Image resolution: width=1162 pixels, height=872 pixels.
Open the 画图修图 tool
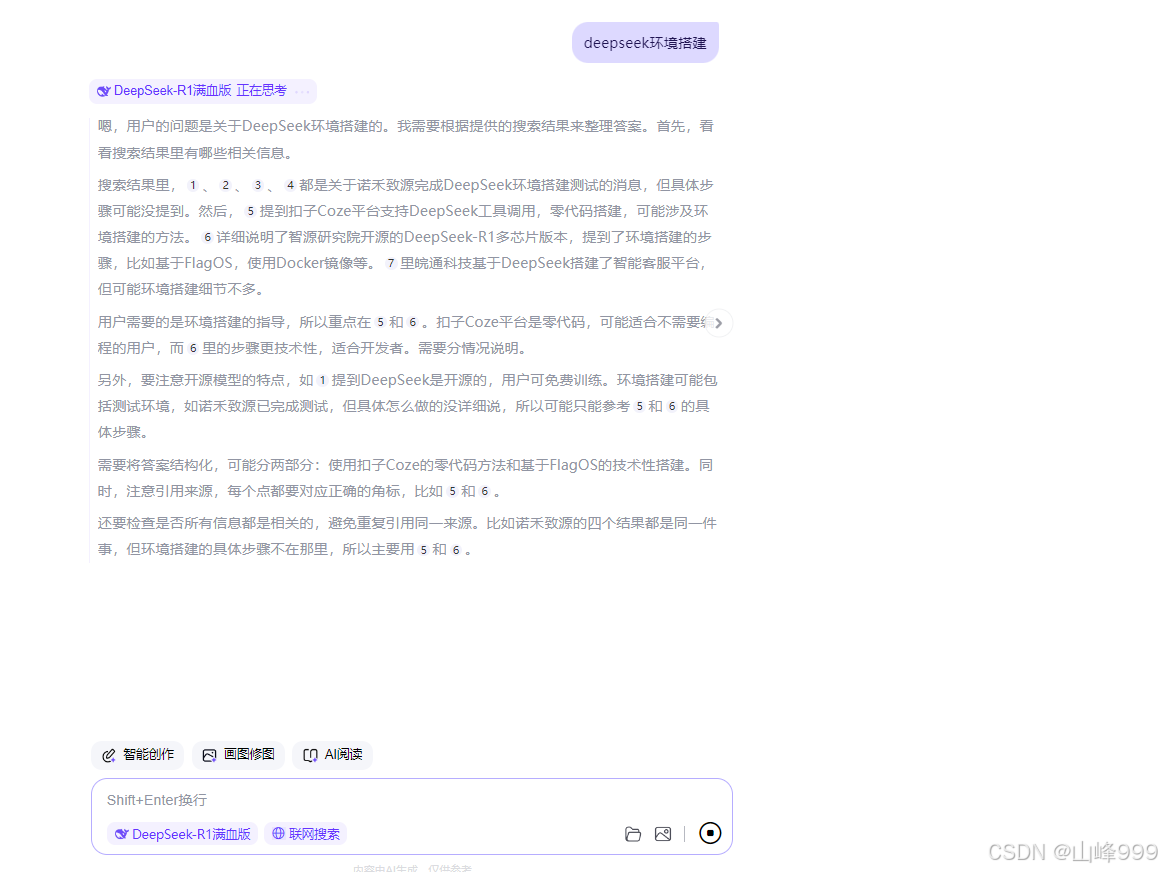(239, 755)
